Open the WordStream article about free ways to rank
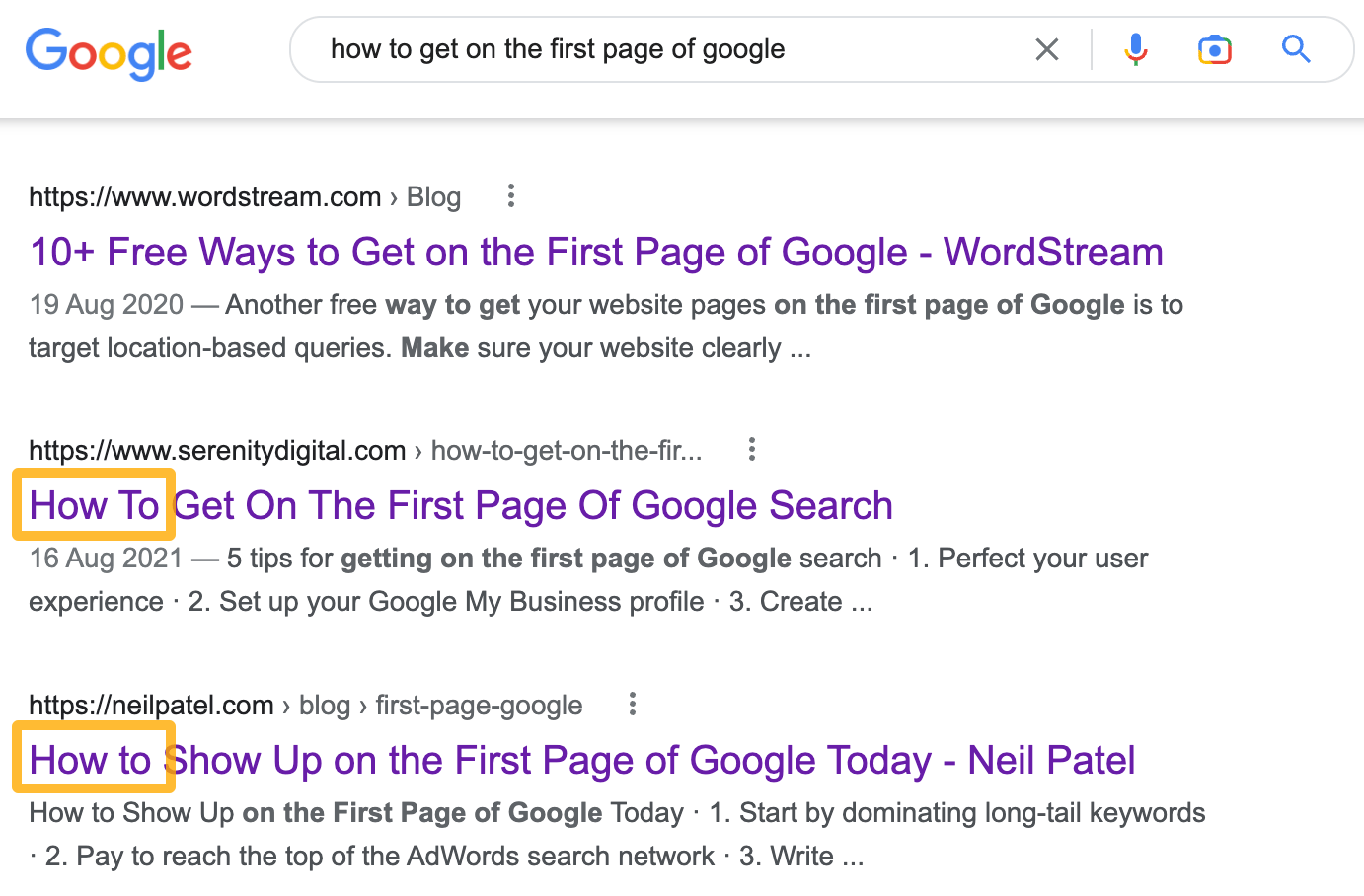 coord(596,252)
